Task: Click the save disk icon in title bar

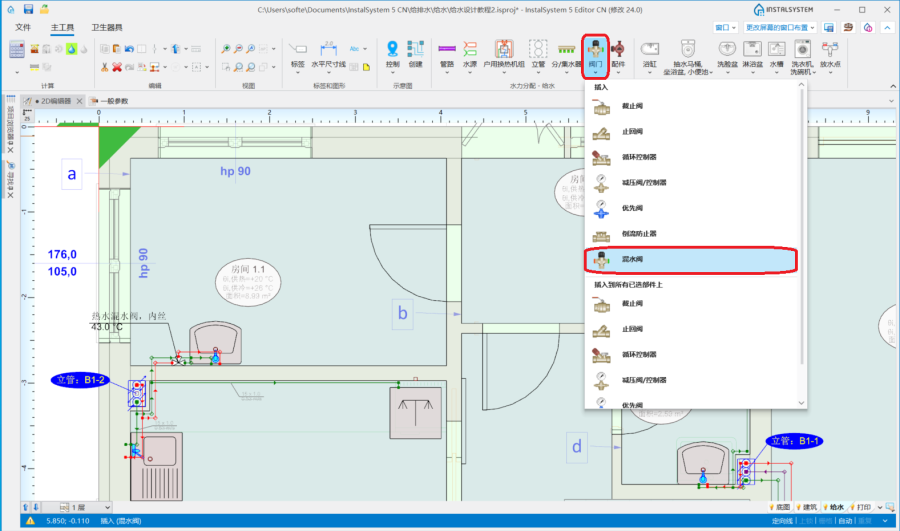Action: (x=28, y=9)
